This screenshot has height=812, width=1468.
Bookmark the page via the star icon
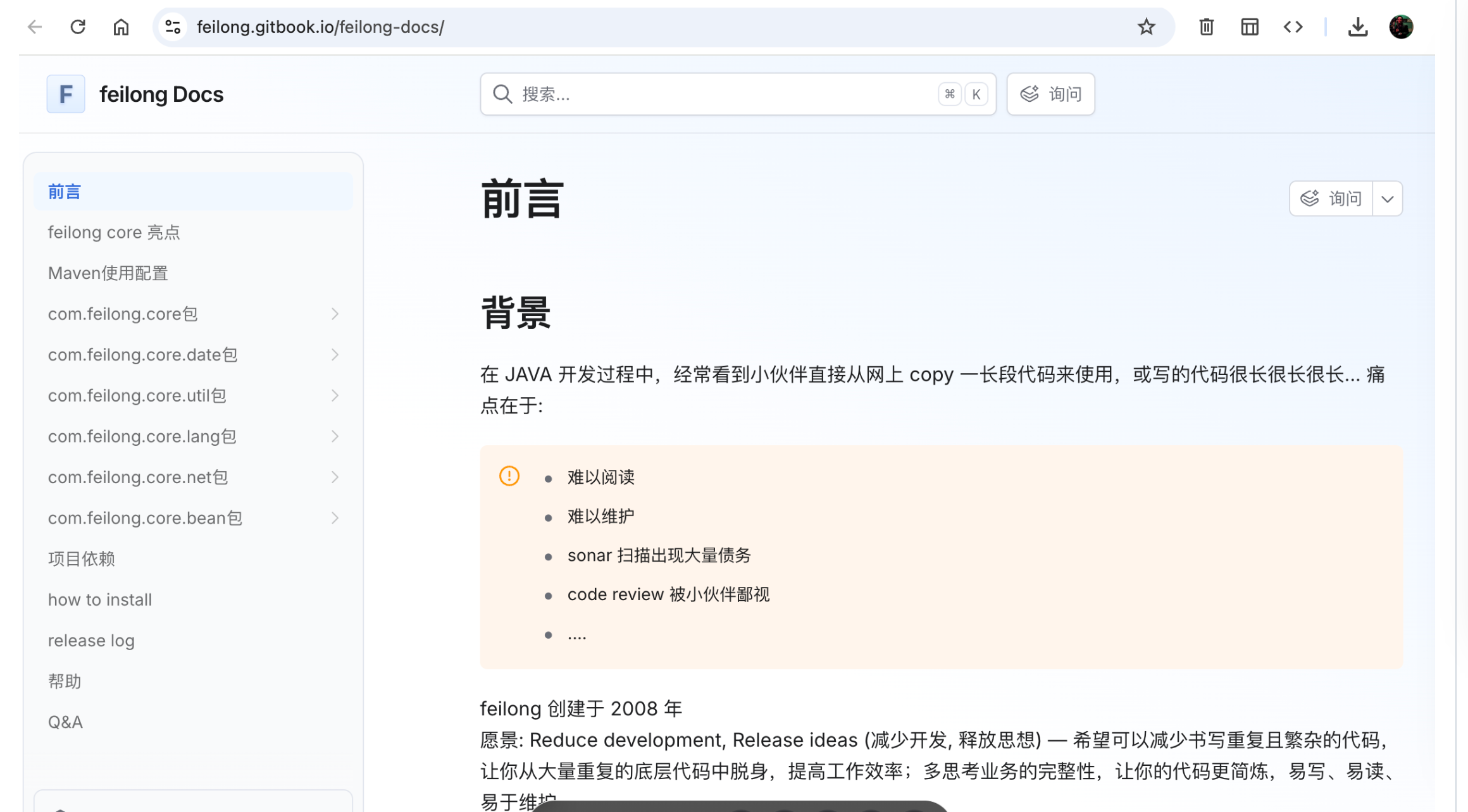tap(1146, 27)
